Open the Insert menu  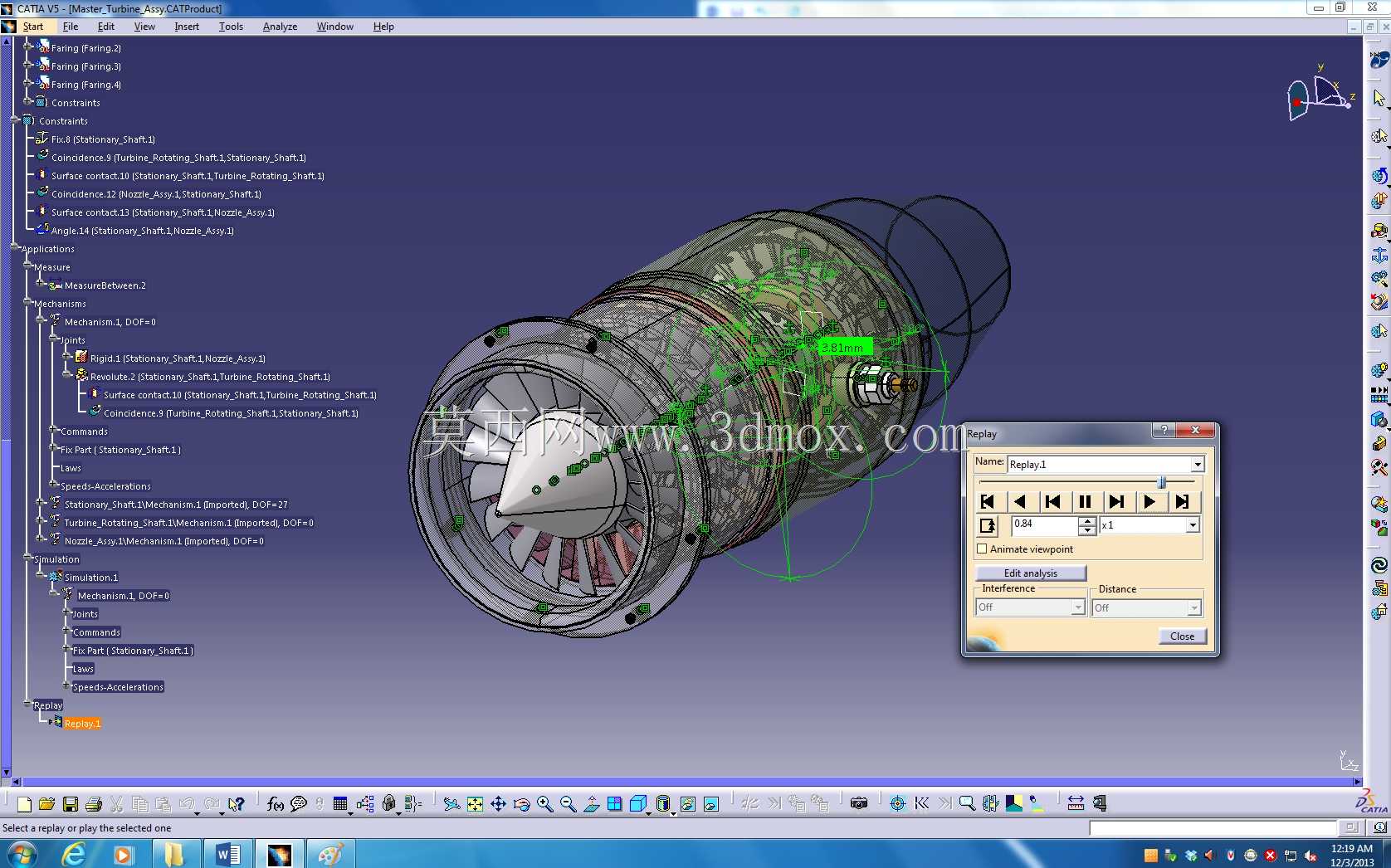[x=187, y=27]
